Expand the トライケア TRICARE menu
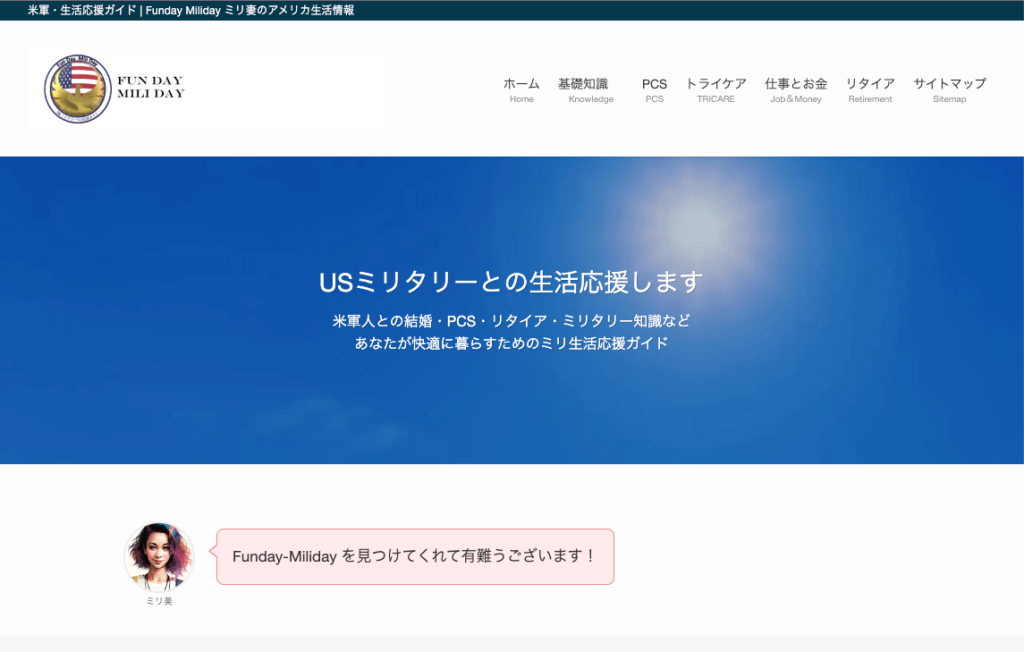 [x=715, y=89]
